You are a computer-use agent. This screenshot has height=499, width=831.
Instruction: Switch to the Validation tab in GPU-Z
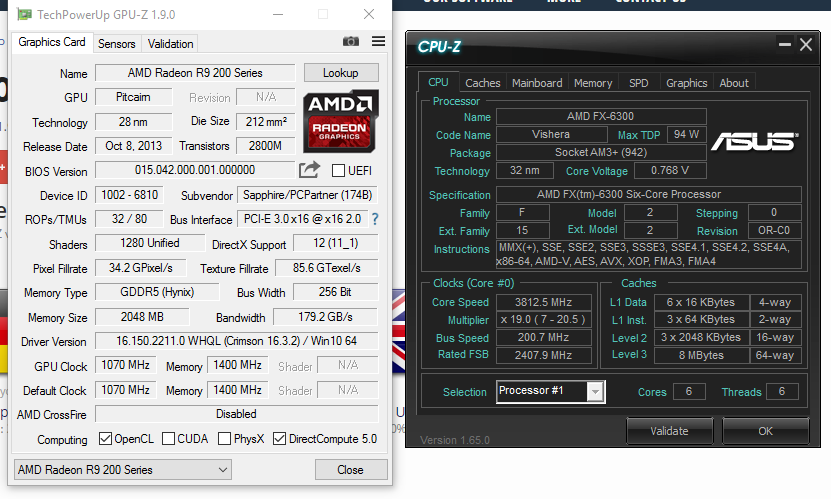pyautogui.click(x=170, y=44)
